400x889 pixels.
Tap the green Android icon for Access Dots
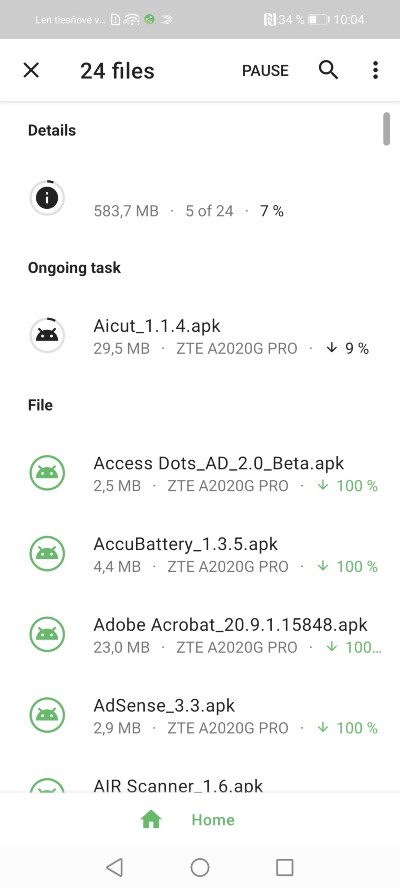[47, 472]
